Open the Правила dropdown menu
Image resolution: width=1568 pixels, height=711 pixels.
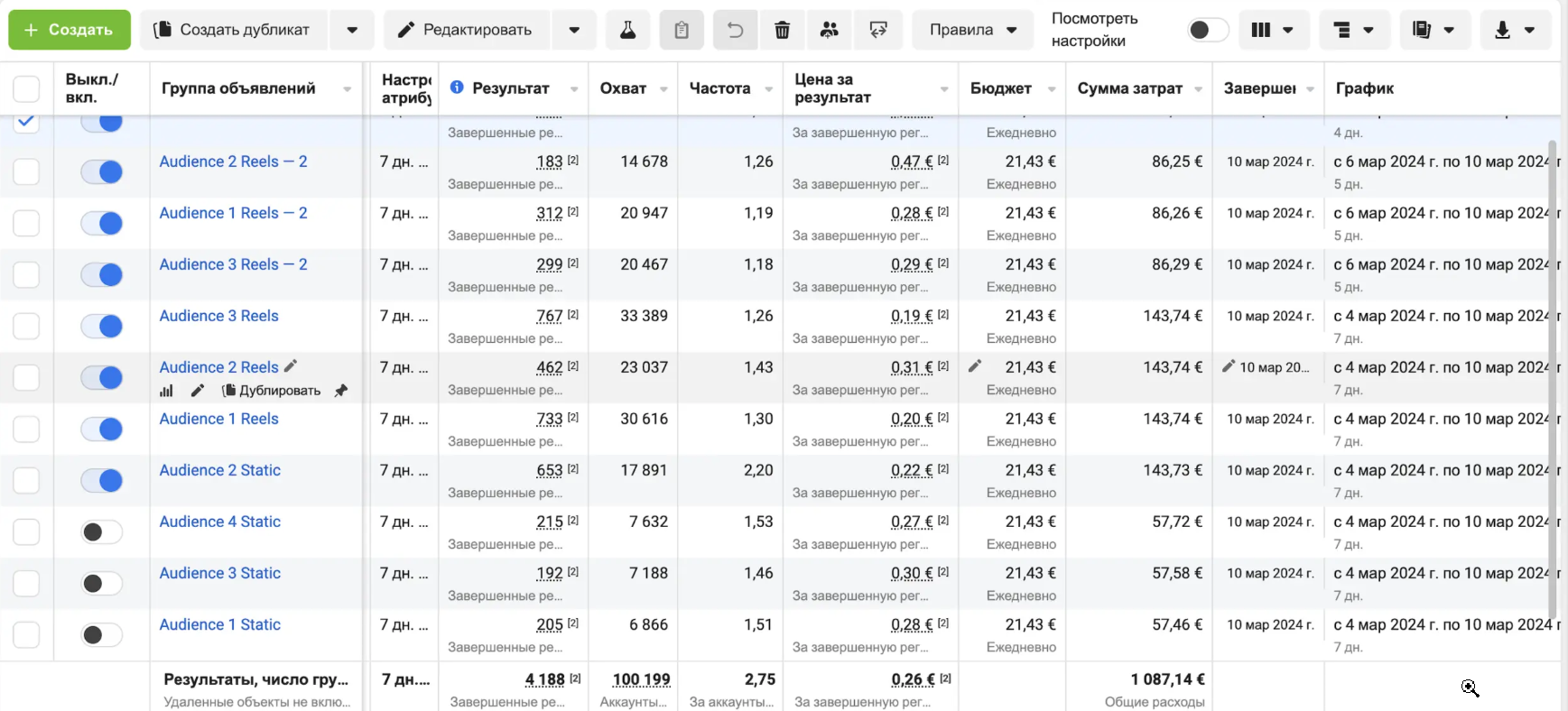[973, 30]
